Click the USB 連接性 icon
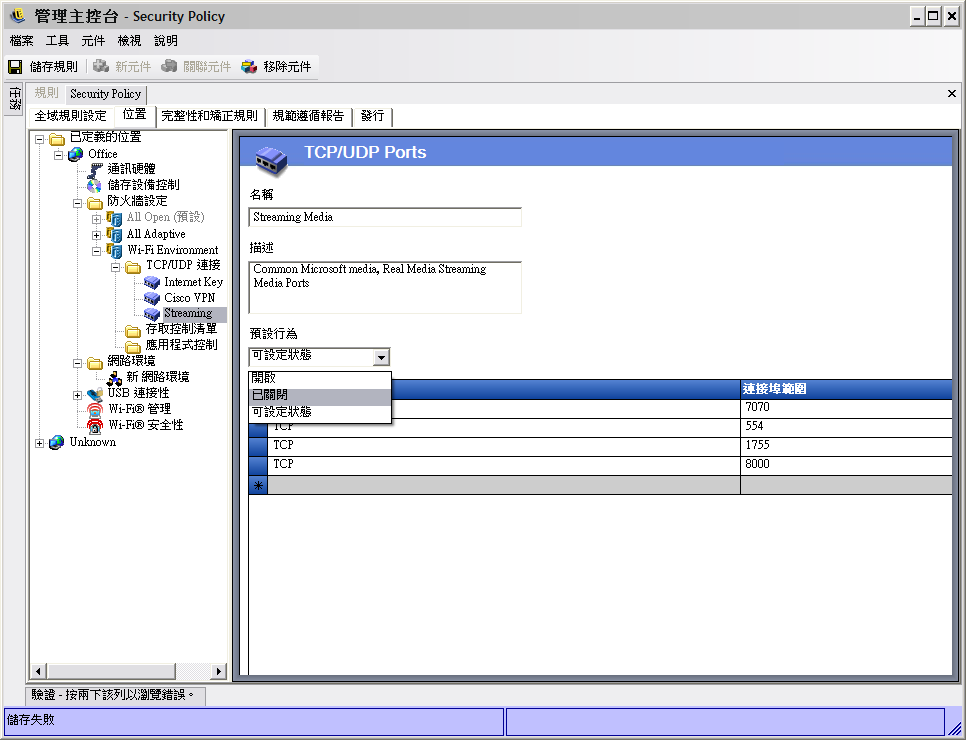 [x=95, y=394]
